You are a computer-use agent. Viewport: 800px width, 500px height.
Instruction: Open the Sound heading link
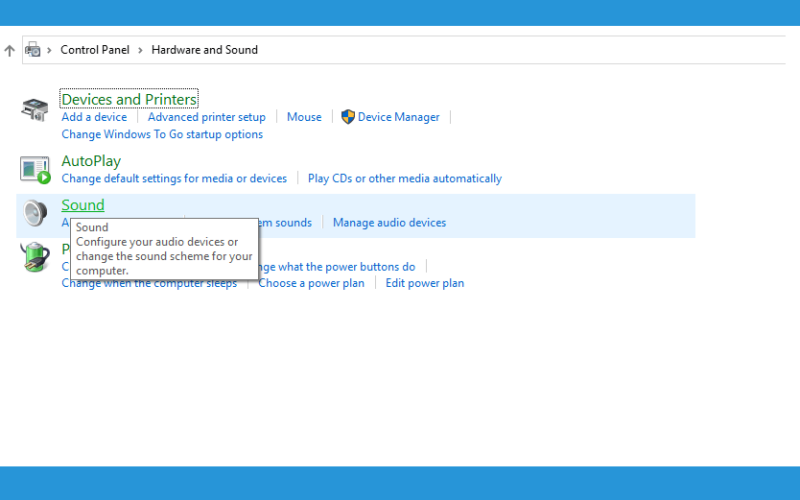coord(83,205)
